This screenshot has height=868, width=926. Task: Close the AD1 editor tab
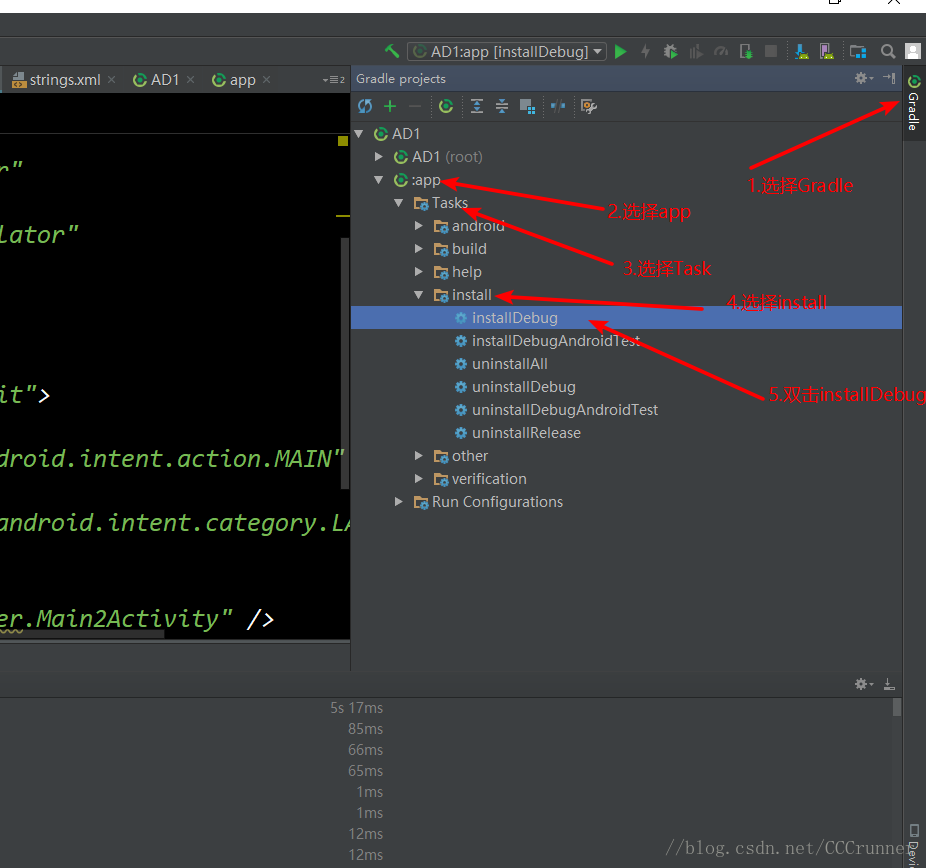(x=190, y=80)
